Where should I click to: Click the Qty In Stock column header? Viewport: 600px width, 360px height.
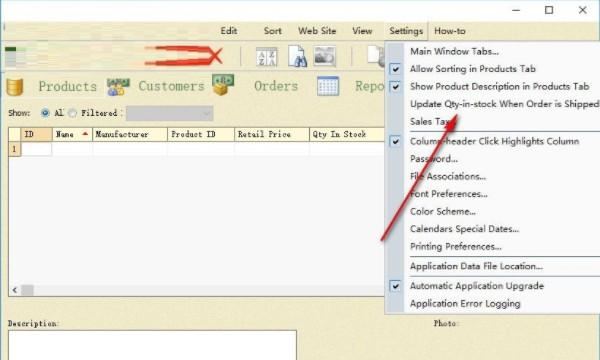347,134
